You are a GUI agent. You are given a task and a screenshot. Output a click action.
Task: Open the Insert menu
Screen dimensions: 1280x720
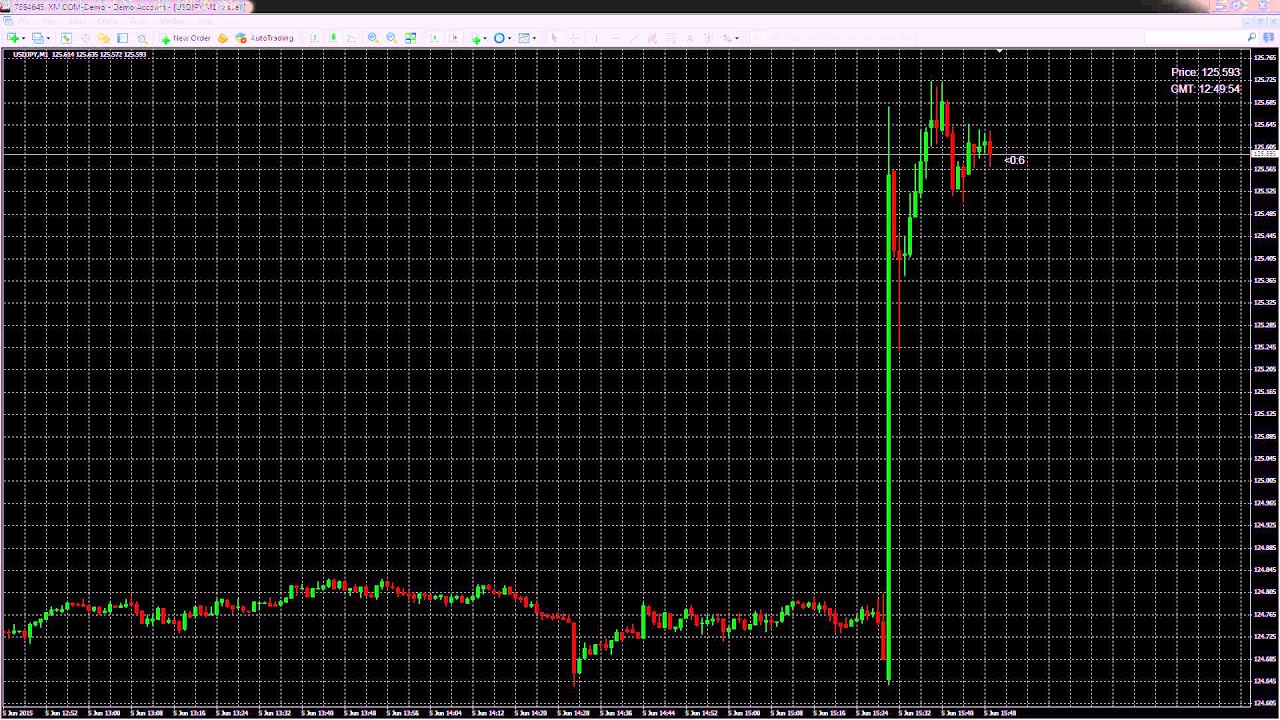pyautogui.click(x=77, y=21)
